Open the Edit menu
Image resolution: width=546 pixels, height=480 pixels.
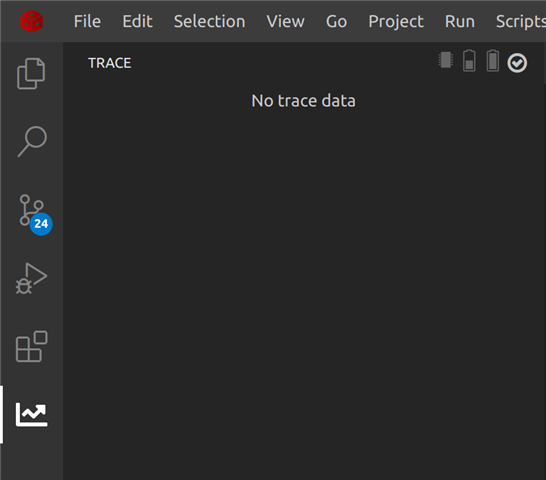pos(137,22)
